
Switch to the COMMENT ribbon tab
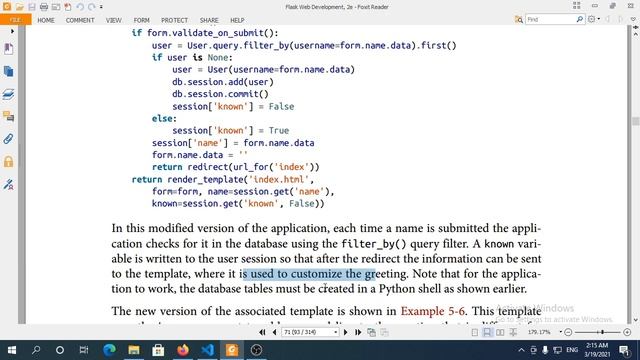coord(80,20)
